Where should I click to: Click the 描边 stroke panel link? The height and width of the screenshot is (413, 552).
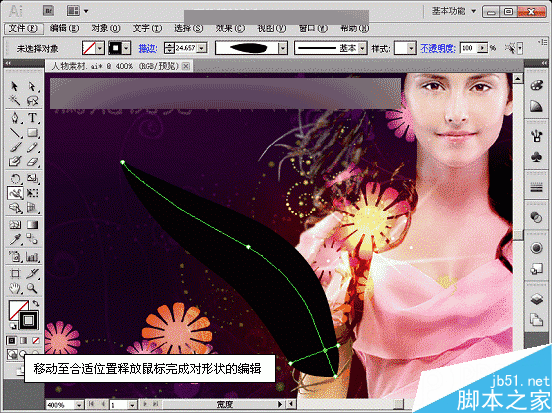[148, 48]
